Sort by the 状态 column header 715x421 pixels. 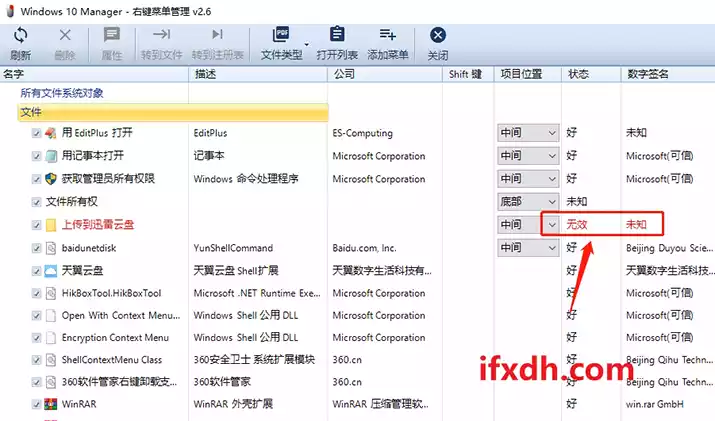591,74
